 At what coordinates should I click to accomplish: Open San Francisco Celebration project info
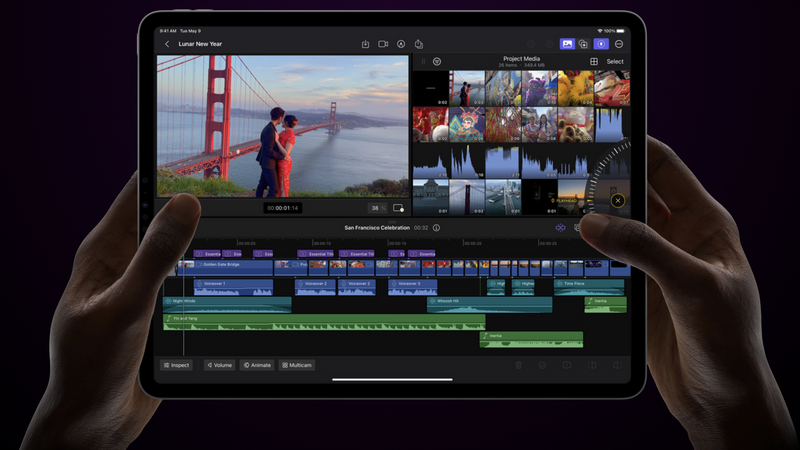coord(436,228)
